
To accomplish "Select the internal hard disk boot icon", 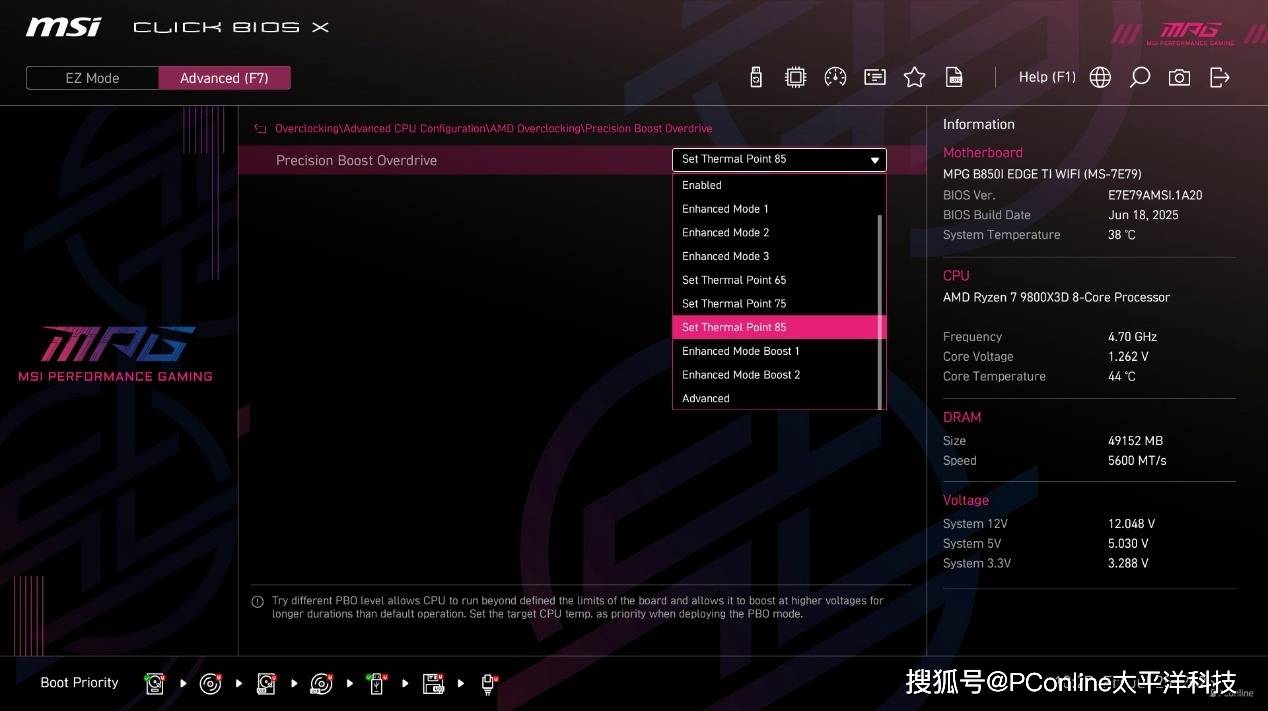I will 155,683.
